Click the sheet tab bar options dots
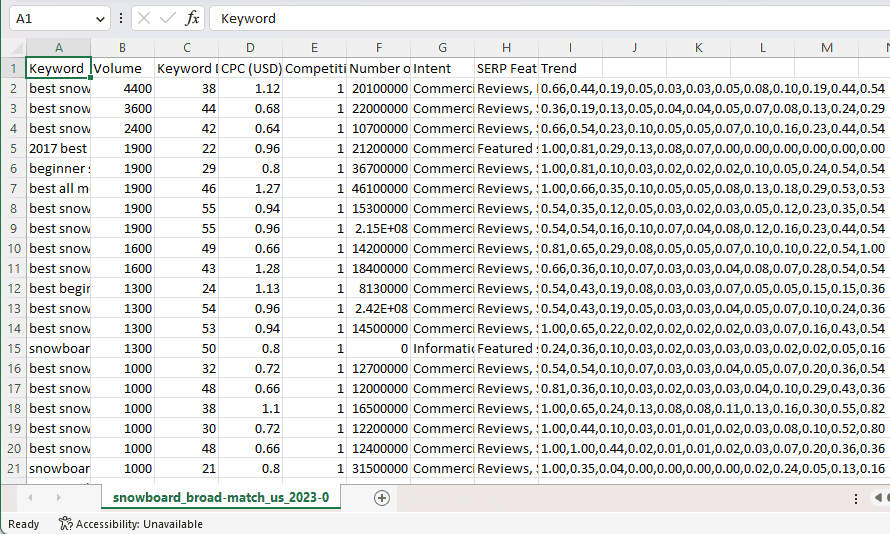This screenshot has width=890, height=534. point(856,498)
